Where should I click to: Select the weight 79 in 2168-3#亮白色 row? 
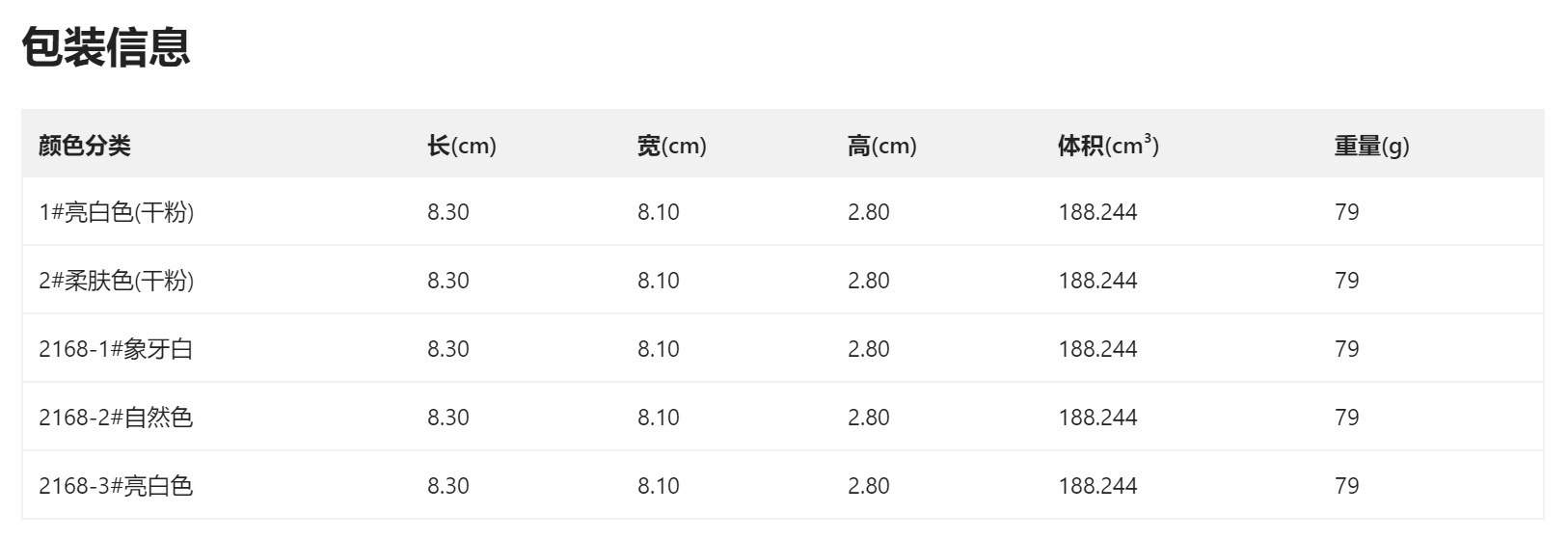[1347, 486]
